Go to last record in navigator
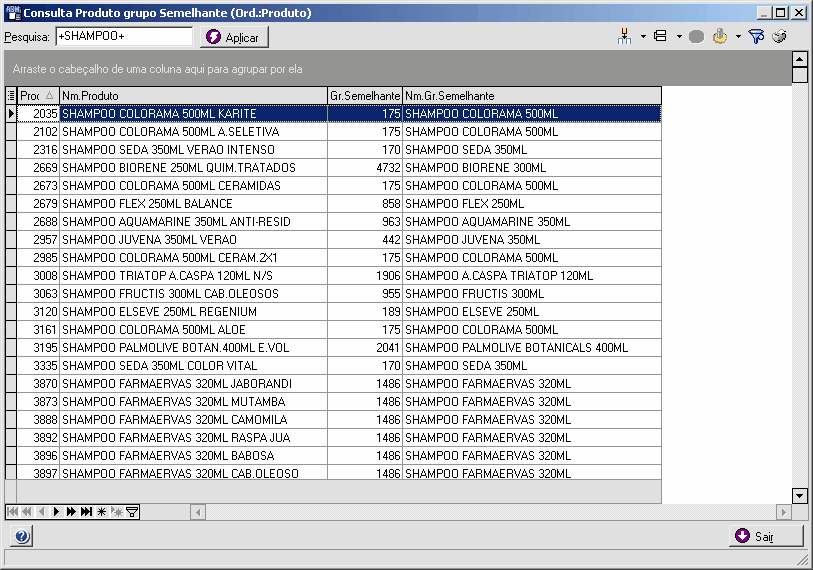This screenshot has height=570, width=813. pos(86,512)
